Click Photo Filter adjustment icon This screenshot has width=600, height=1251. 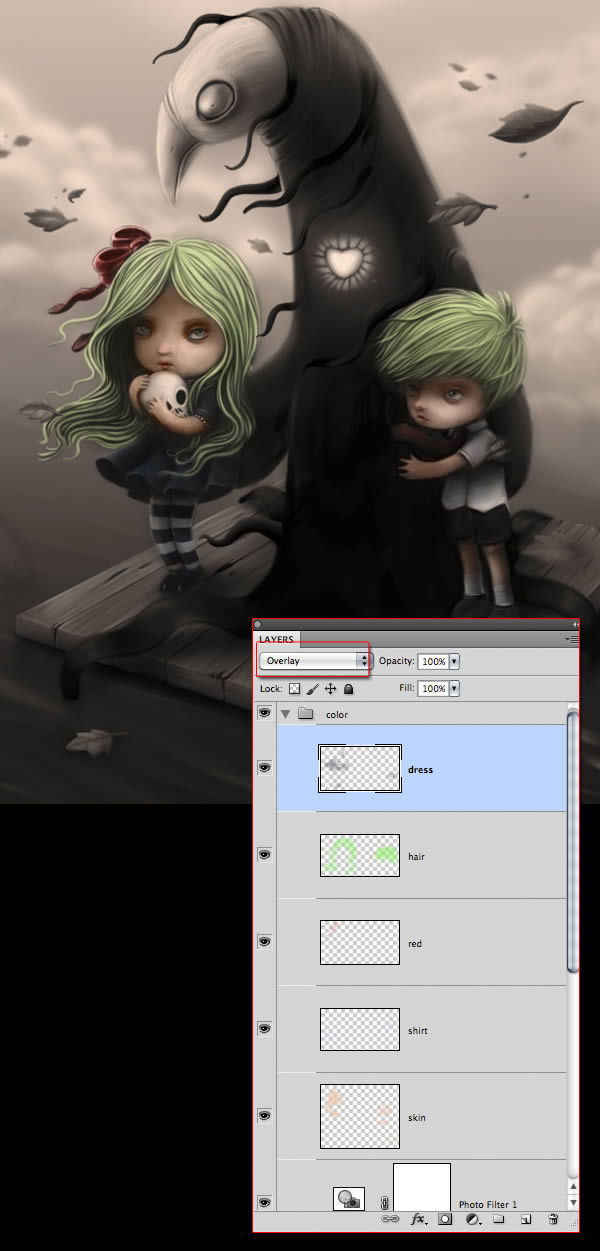click(x=350, y=1199)
